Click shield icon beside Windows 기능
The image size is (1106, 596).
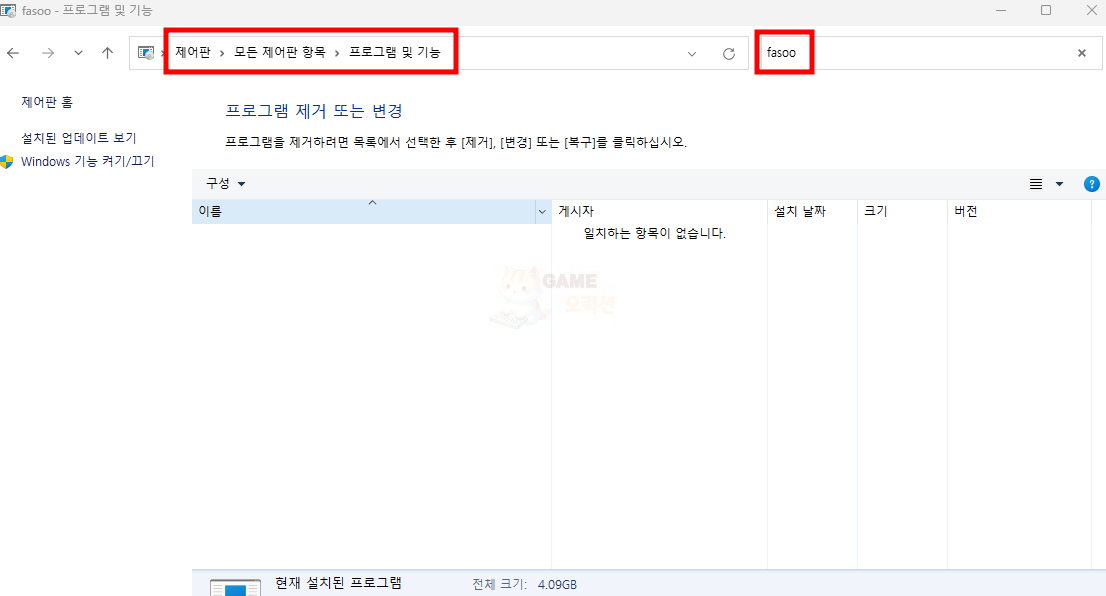coord(7,162)
